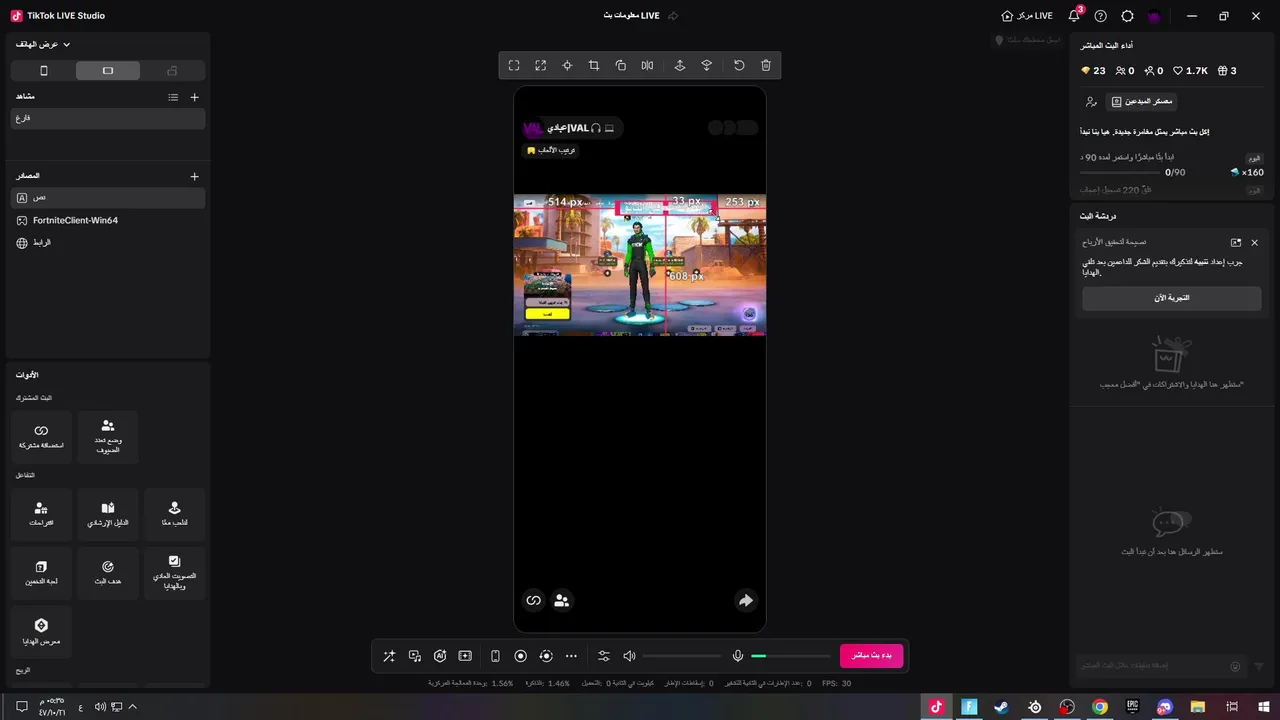Click the link icon in phone preview
Screen dimensions: 1280x720
click(534, 600)
